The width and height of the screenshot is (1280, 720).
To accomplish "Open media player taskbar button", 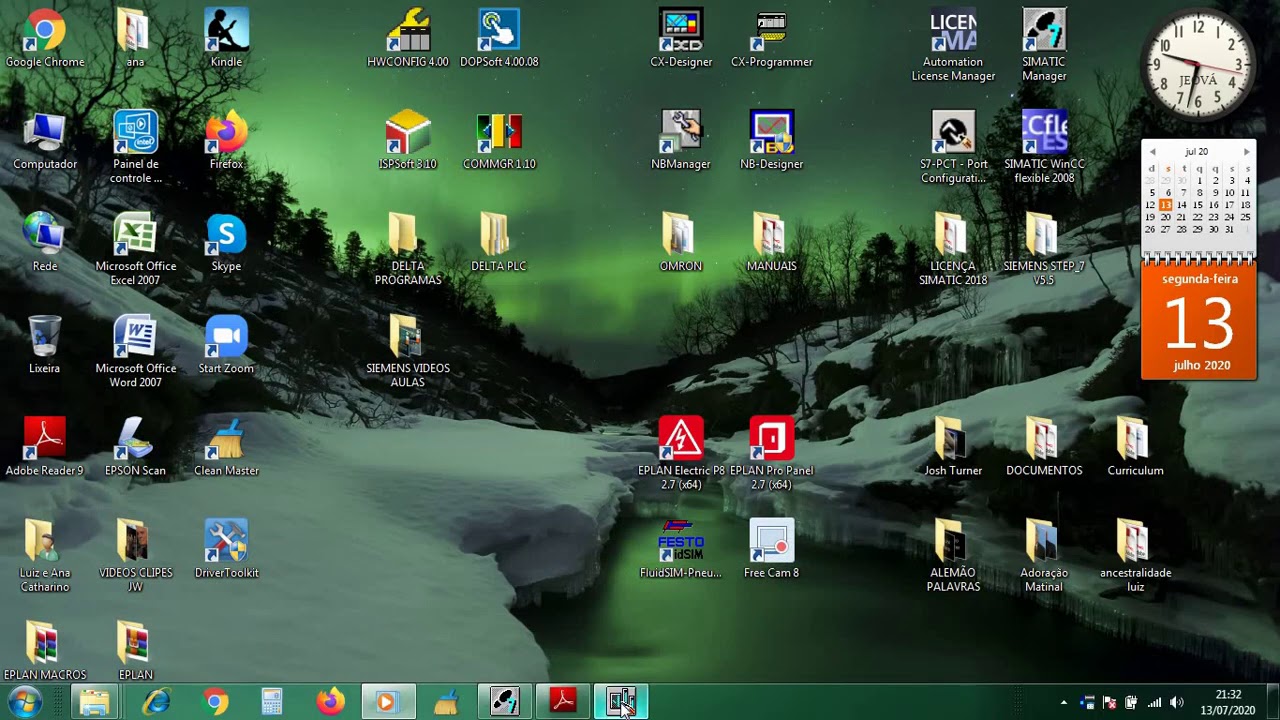I will [x=386, y=702].
